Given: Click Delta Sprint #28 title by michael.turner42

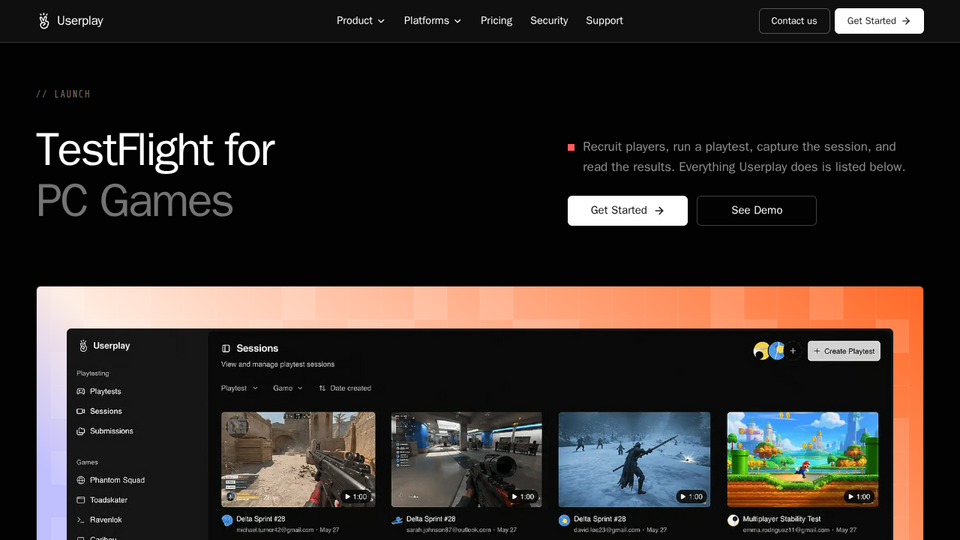Looking at the screenshot, I should [x=261, y=519].
